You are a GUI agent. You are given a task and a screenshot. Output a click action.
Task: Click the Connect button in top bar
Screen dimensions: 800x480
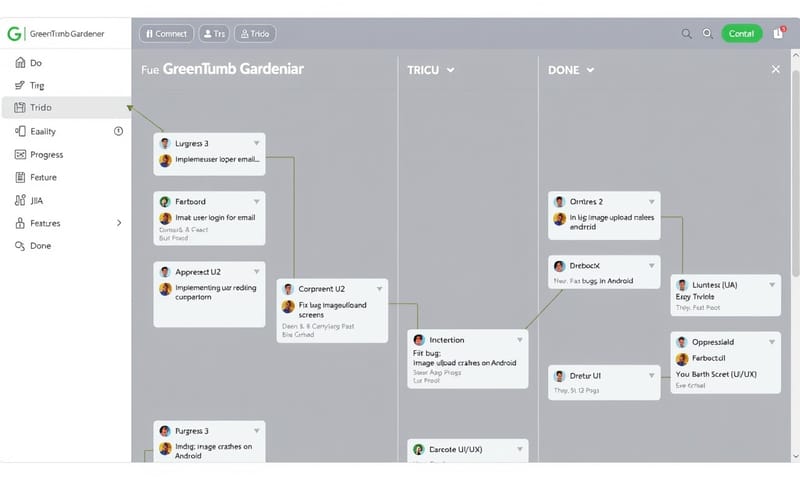pyautogui.click(x=166, y=33)
